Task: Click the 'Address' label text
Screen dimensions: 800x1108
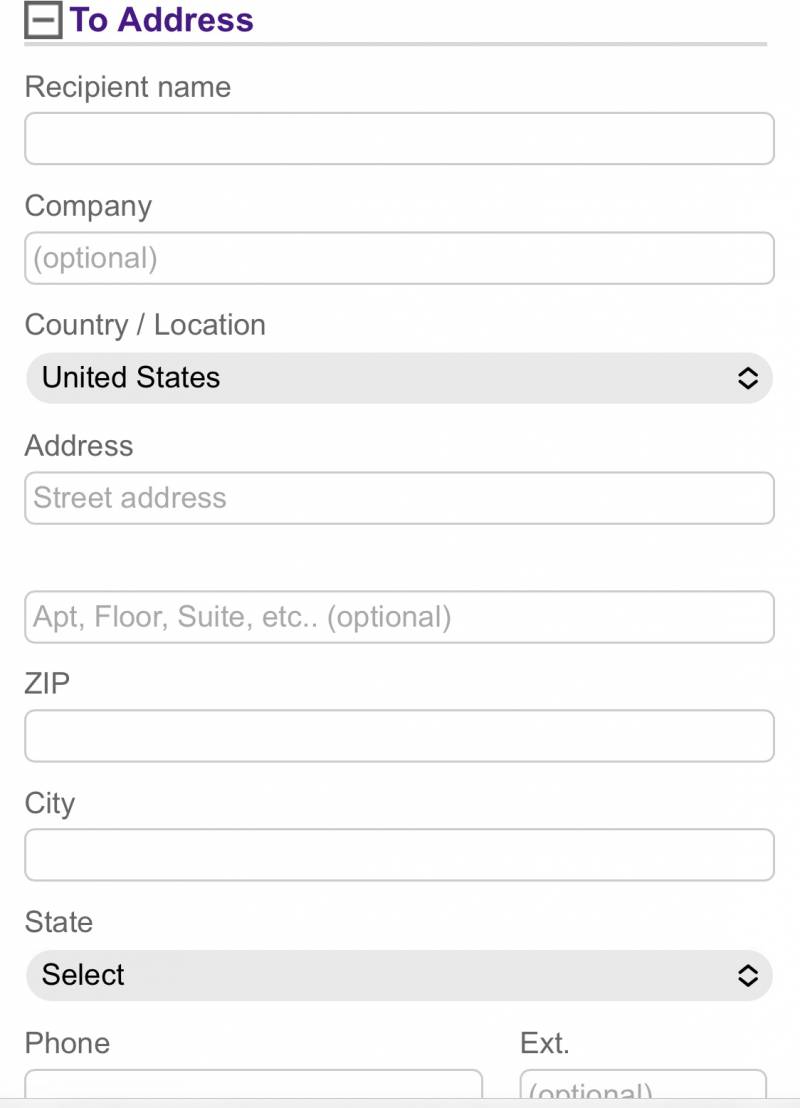Action: coord(79,445)
